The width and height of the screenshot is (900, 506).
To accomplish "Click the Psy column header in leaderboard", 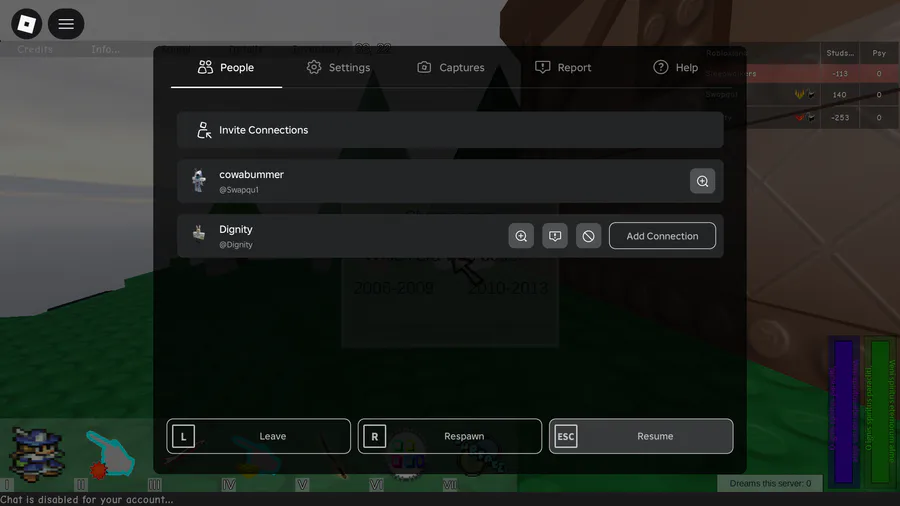I will (879, 53).
